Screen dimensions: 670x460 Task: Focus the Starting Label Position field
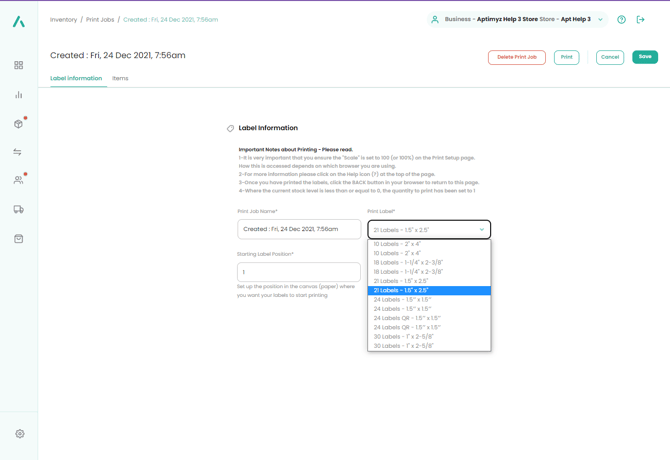[298, 272]
